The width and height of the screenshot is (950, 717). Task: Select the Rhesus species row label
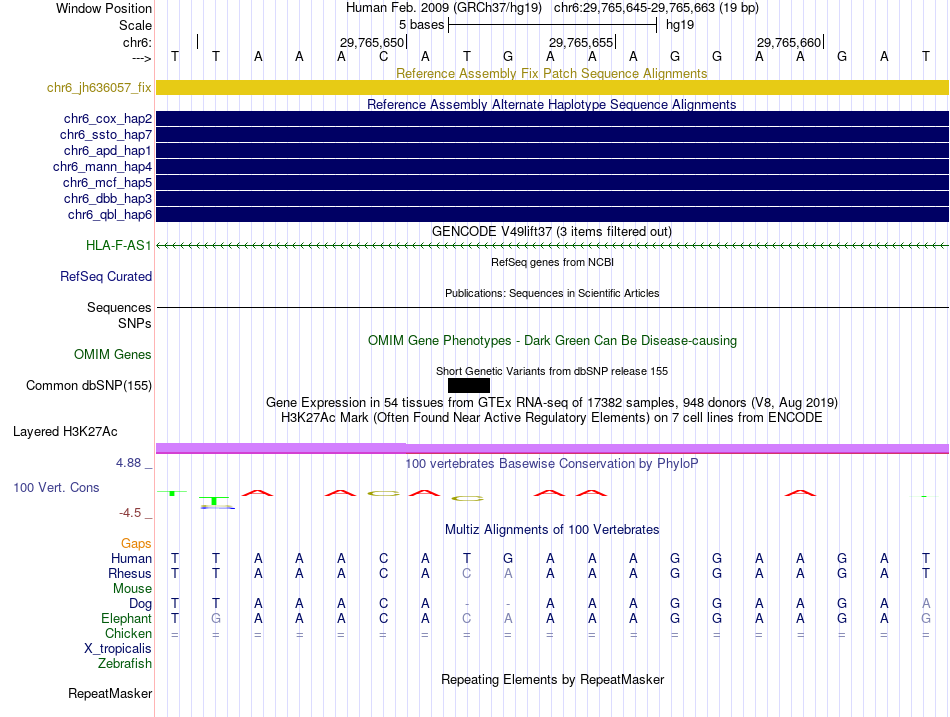[x=130, y=573]
